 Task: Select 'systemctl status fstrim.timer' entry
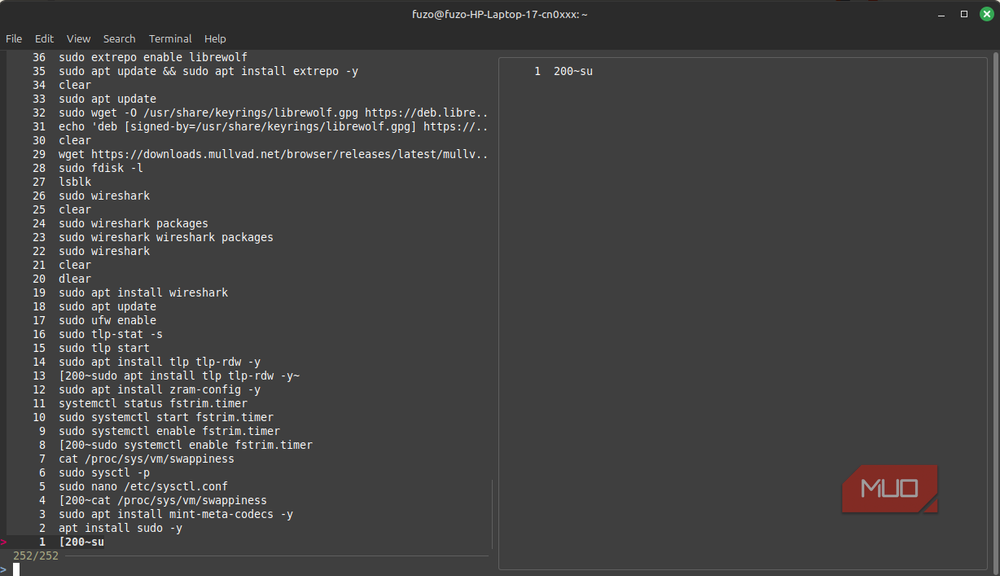153,404
